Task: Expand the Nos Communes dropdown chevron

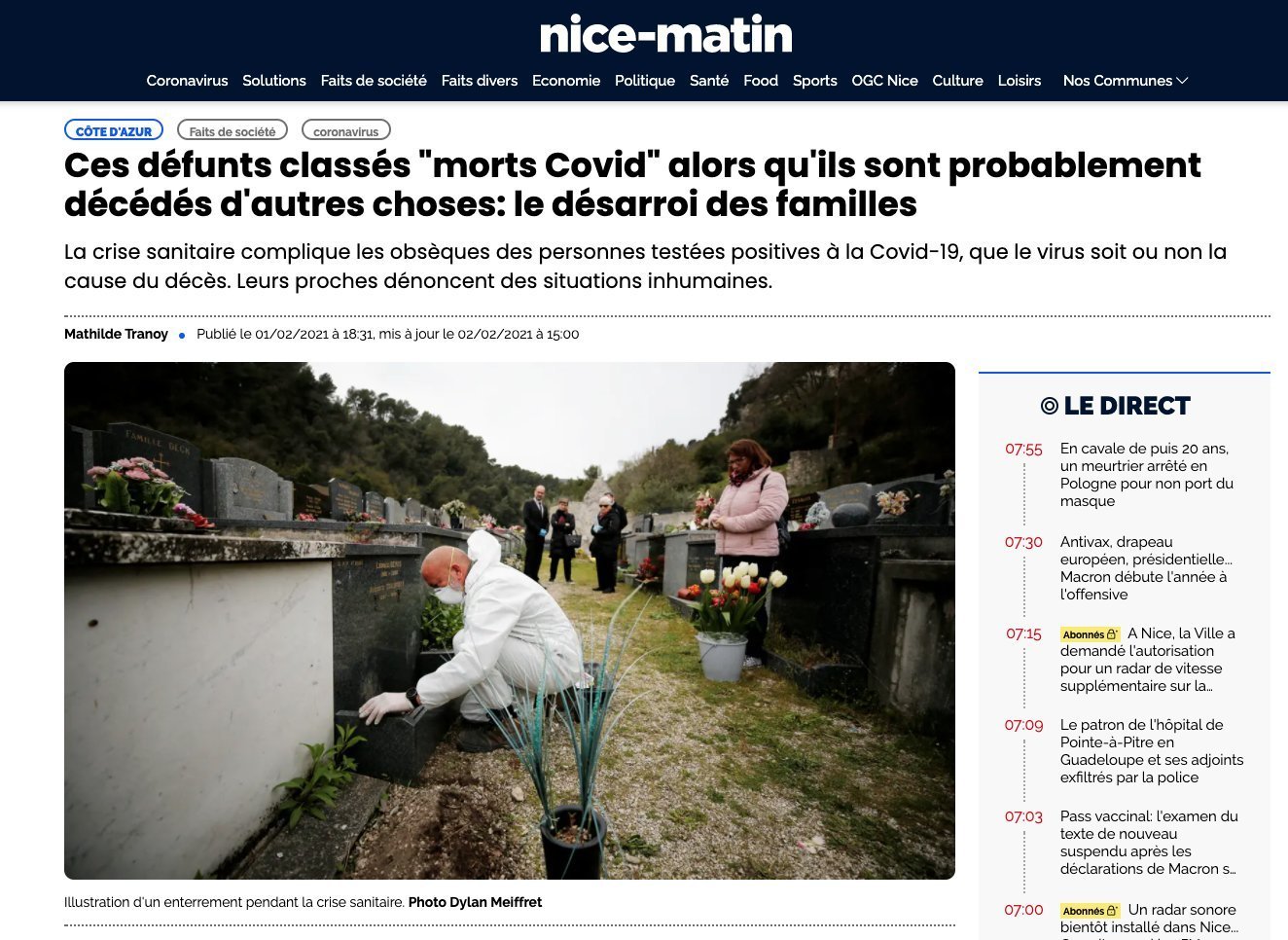Action: point(1182,81)
